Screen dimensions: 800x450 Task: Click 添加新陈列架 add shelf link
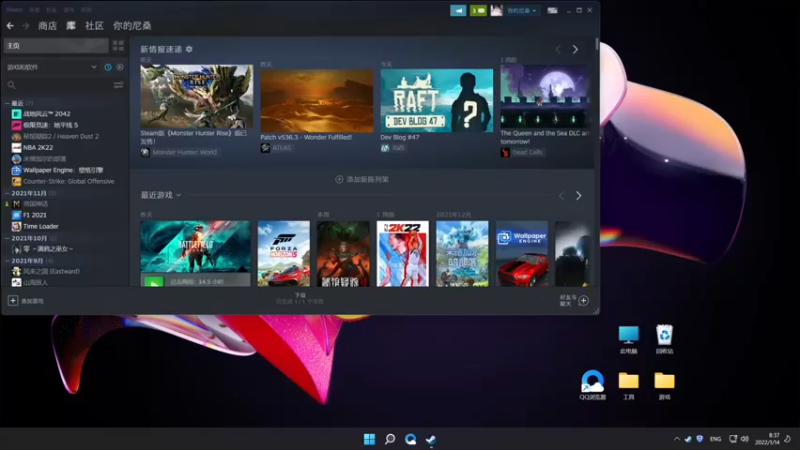(x=362, y=179)
